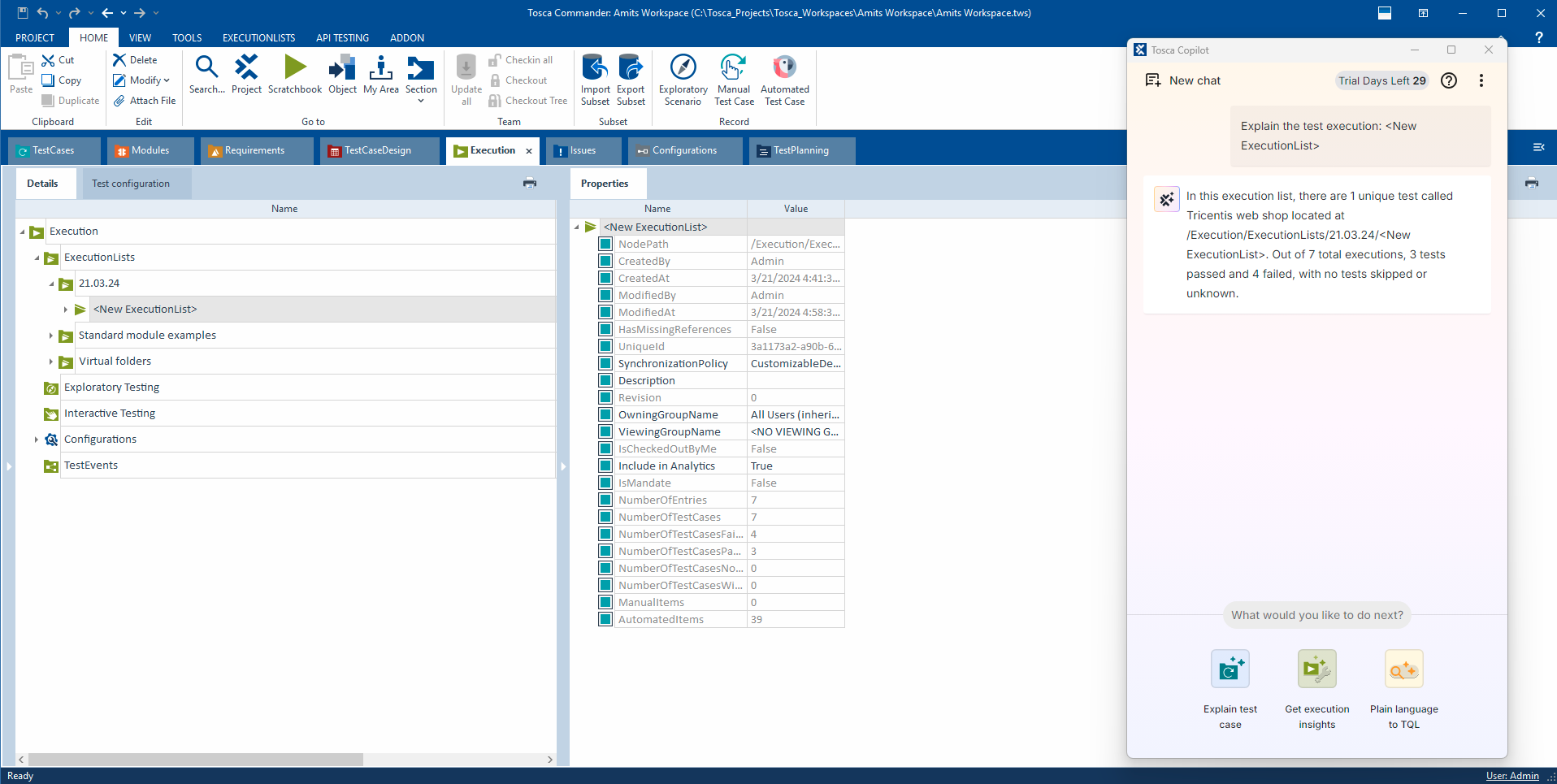1557x784 pixels.
Task: Click the ribbon display options icon
Action: (1423, 13)
